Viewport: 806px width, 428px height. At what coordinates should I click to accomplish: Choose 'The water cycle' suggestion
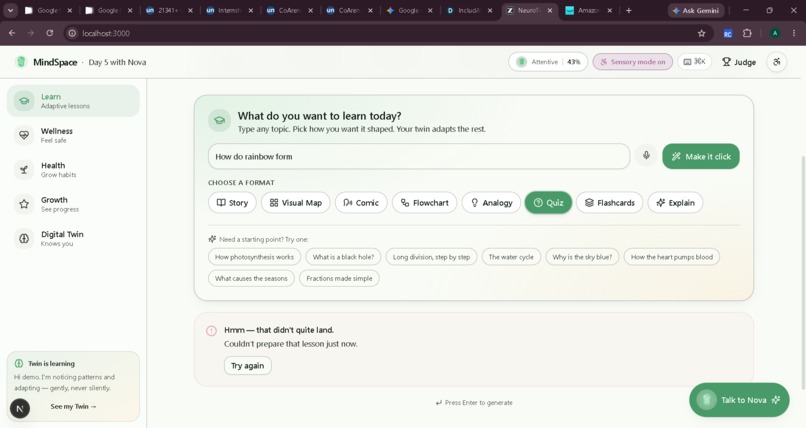(x=511, y=257)
